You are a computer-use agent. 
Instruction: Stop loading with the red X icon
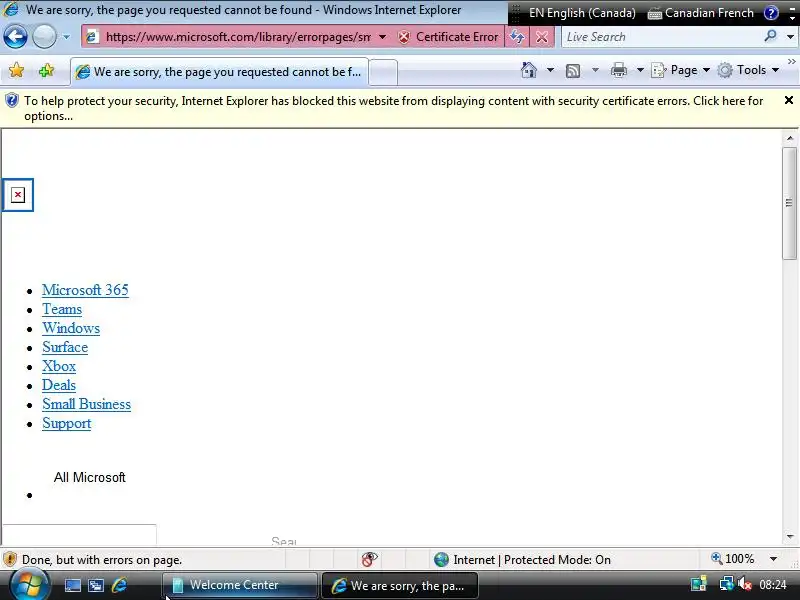tap(542, 37)
